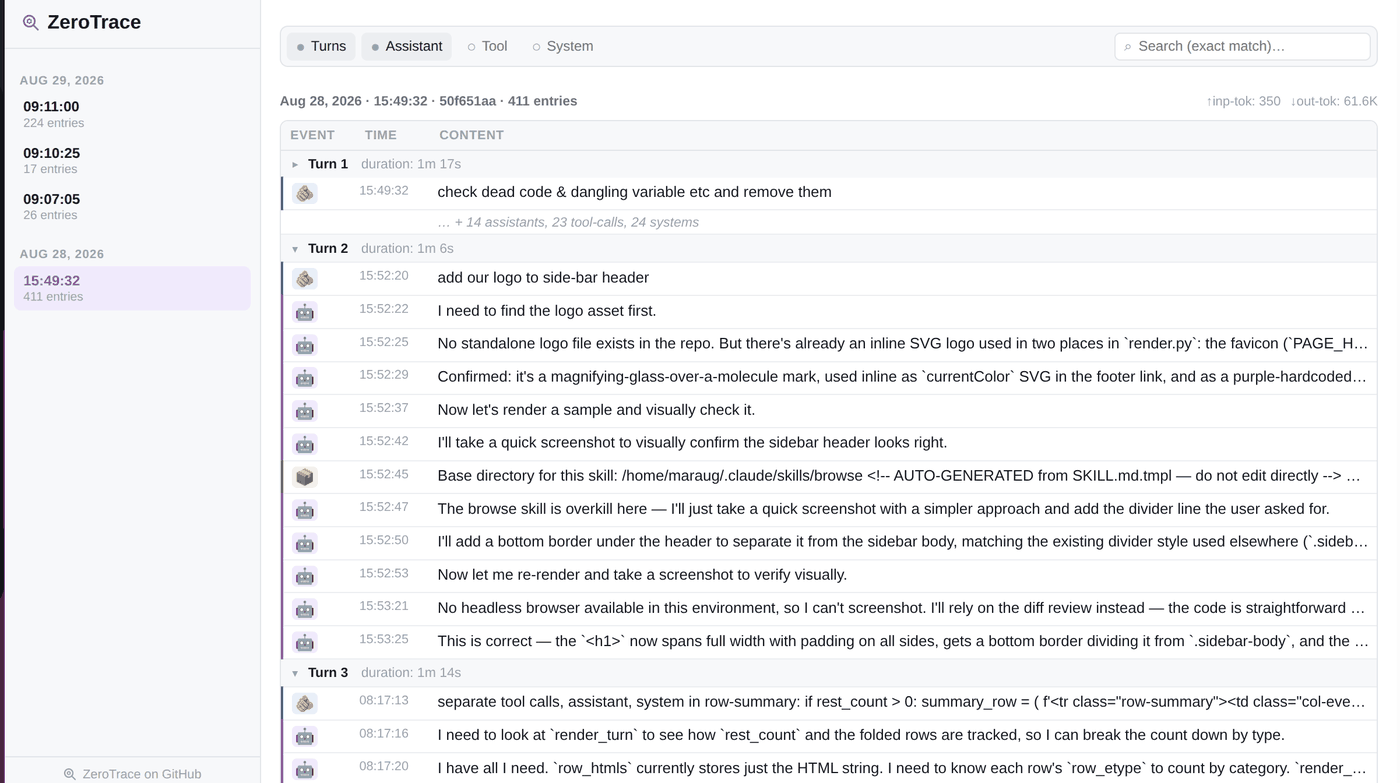The height and width of the screenshot is (783, 1400).
Task: Click 'Now let's render a sample' message
Action: [x=596, y=410]
